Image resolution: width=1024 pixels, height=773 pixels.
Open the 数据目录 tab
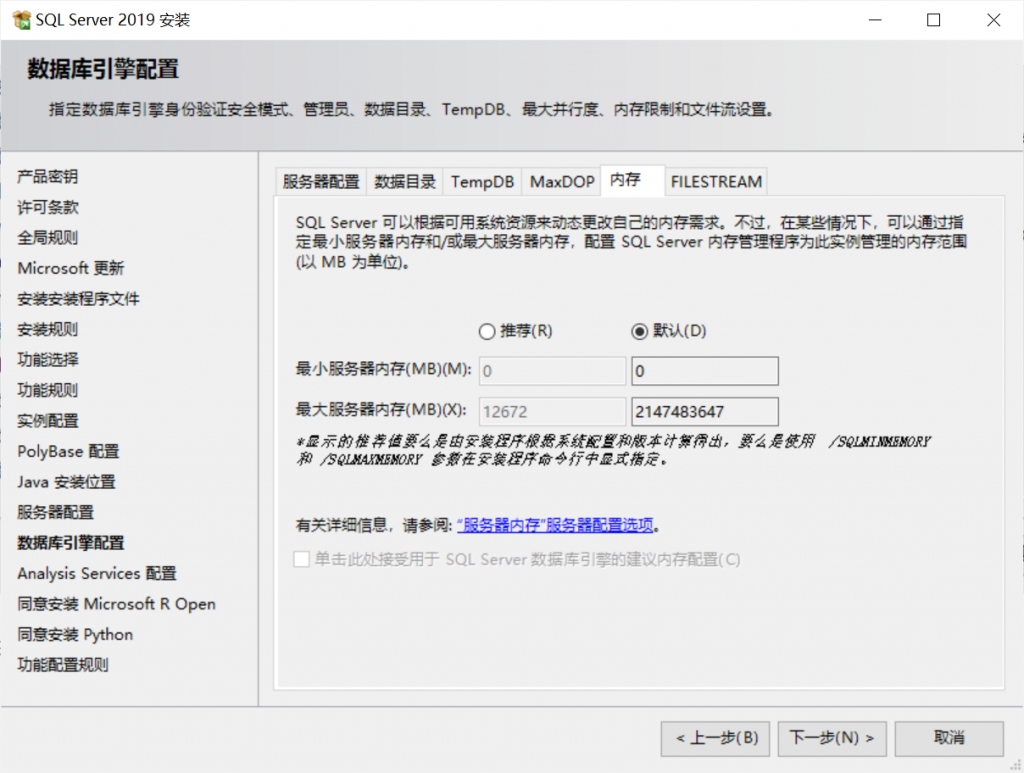tap(405, 181)
